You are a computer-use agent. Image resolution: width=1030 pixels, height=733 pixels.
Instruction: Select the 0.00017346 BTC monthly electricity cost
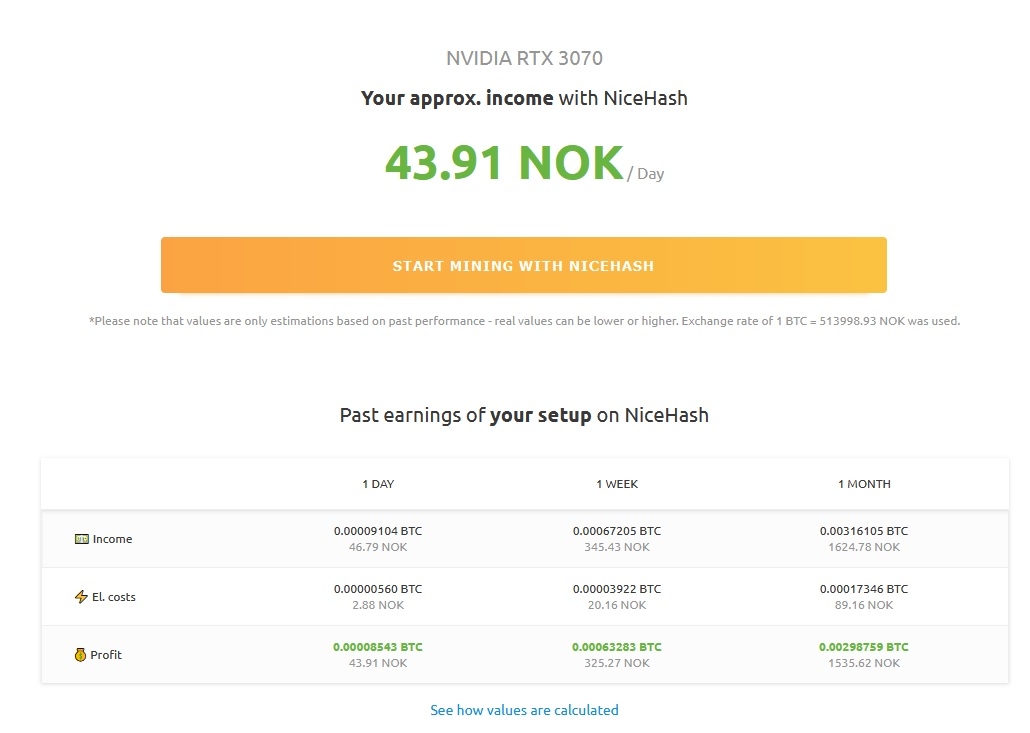point(864,589)
